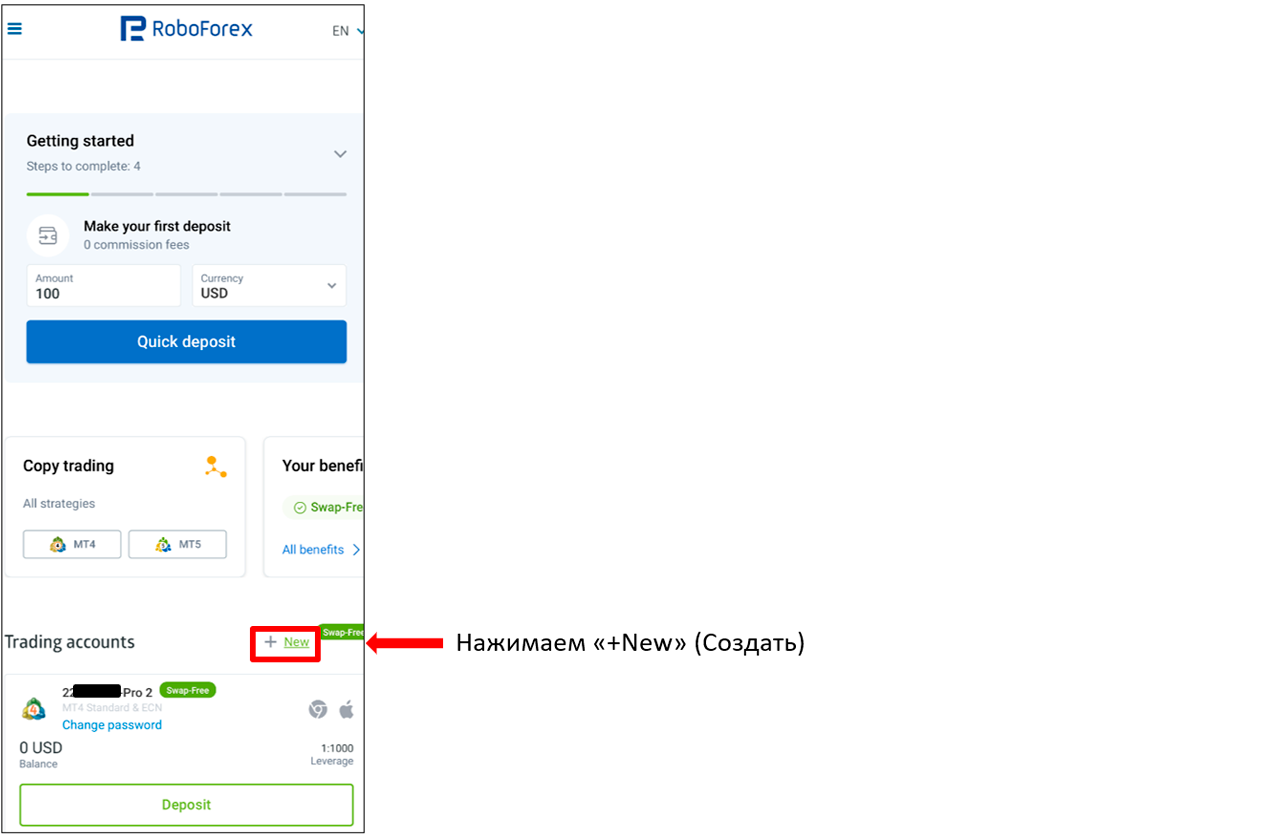
Task: Click the Change password link
Action: pos(112,725)
